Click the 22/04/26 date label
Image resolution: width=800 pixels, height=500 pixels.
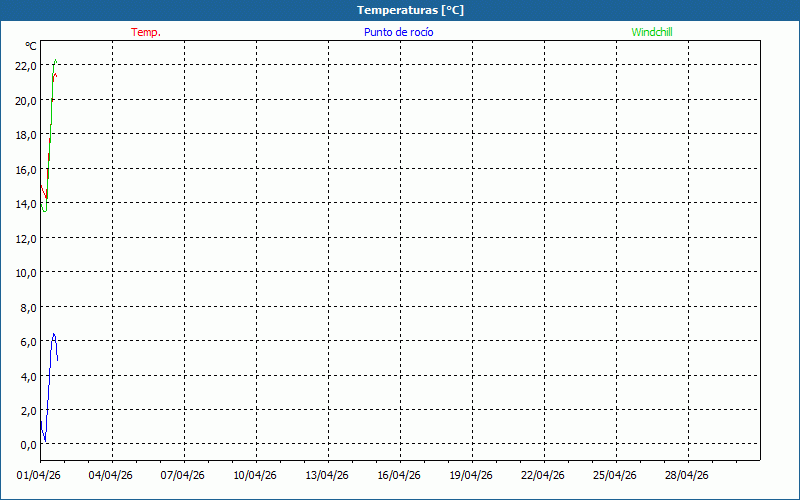(x=542, y=475)
